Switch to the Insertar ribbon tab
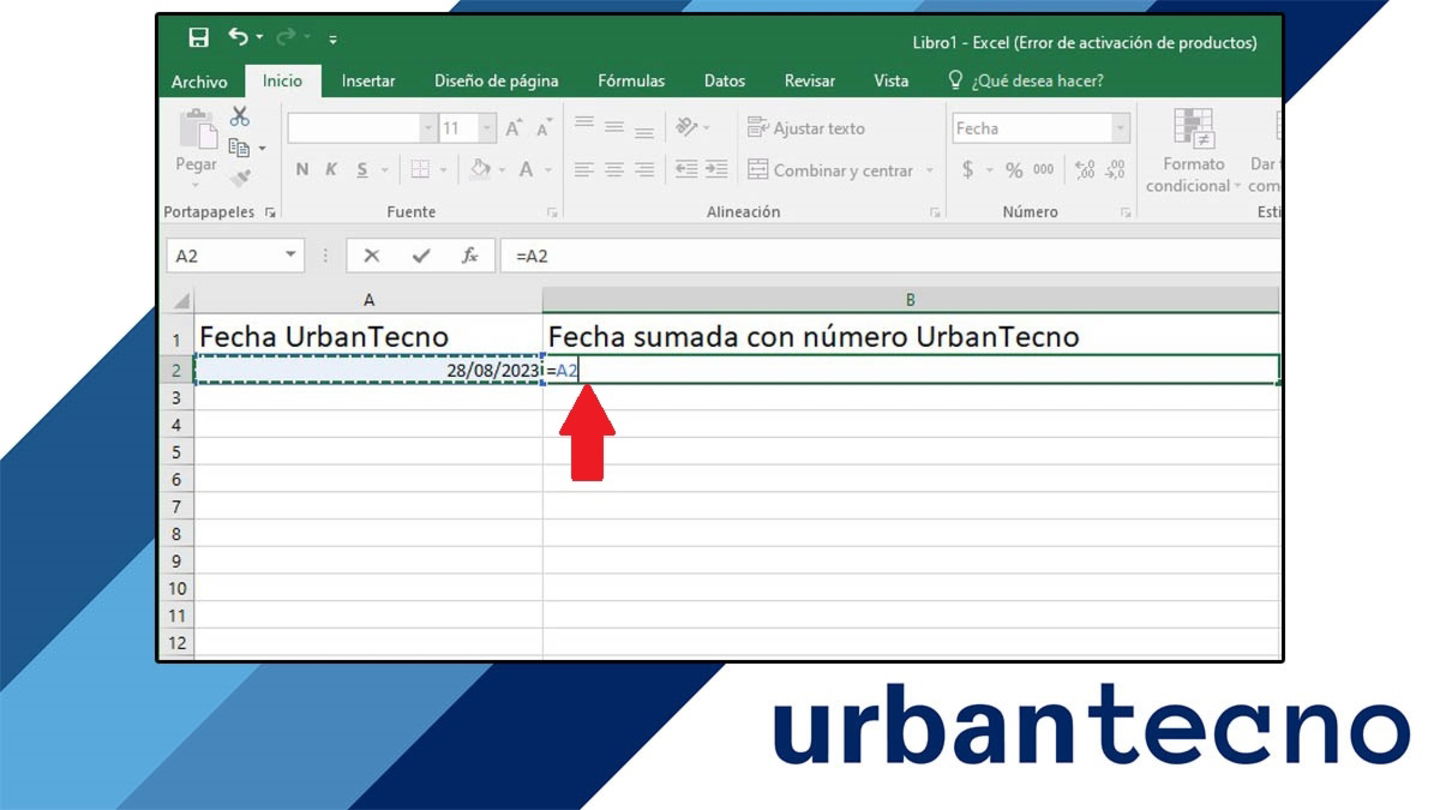The image size is (1440, 810). pyautogui.click(x=368, y=81)
